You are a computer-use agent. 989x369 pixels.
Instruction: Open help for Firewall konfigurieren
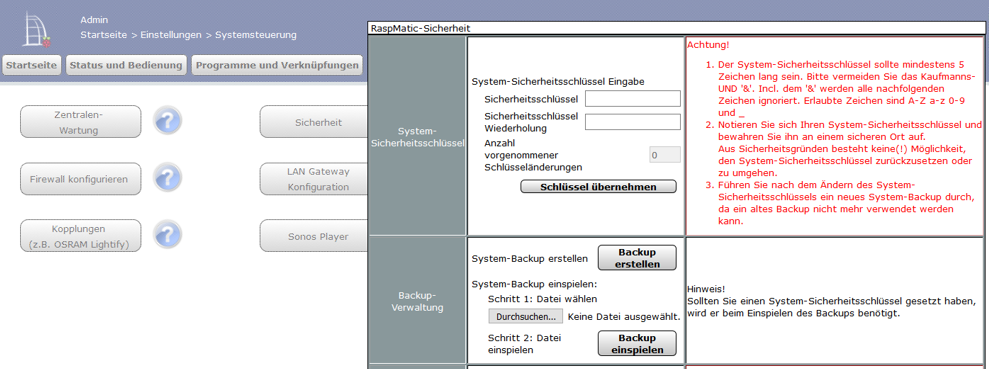click(x=167, y=179)
